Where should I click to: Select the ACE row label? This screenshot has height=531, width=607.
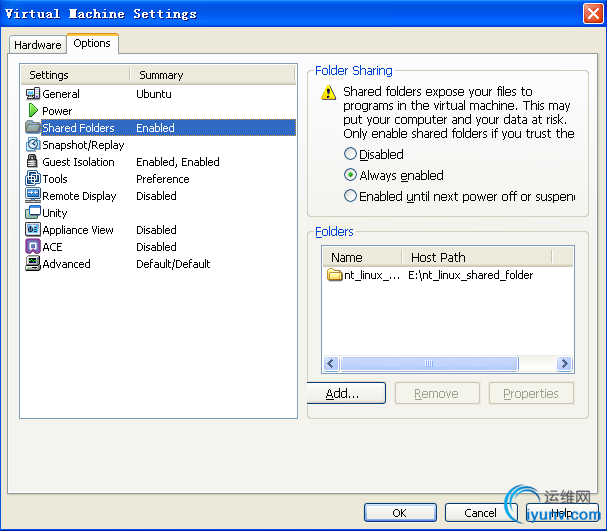52,247
